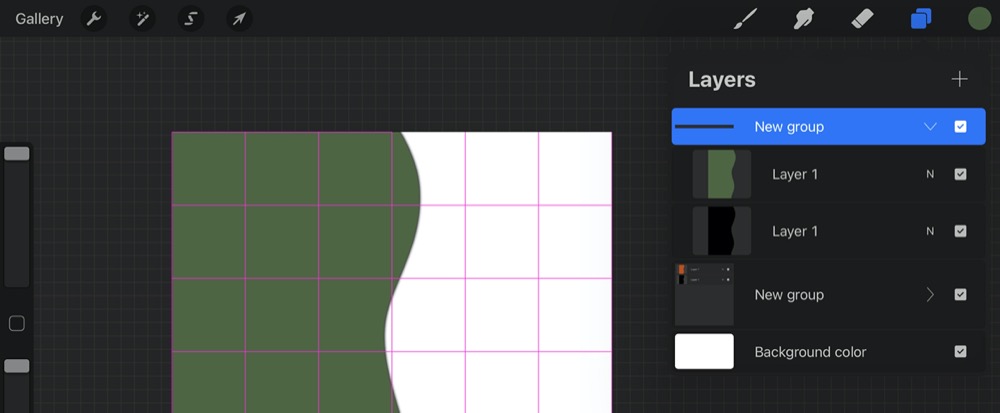
Task: Hide the green Layer 1
Action: (960, 174)
